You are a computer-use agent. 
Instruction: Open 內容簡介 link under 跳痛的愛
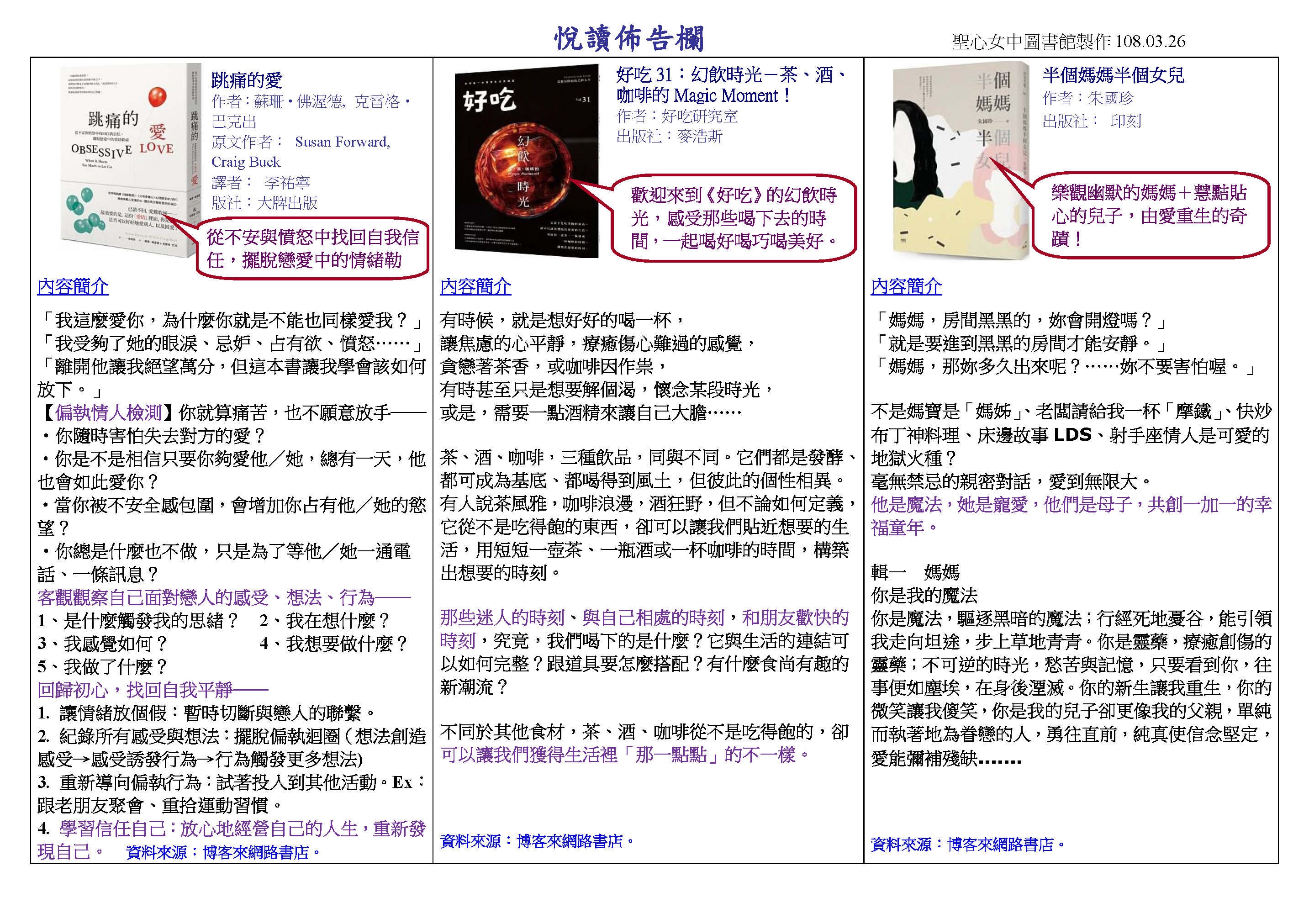pyautogui.click(x=73, y=286)
